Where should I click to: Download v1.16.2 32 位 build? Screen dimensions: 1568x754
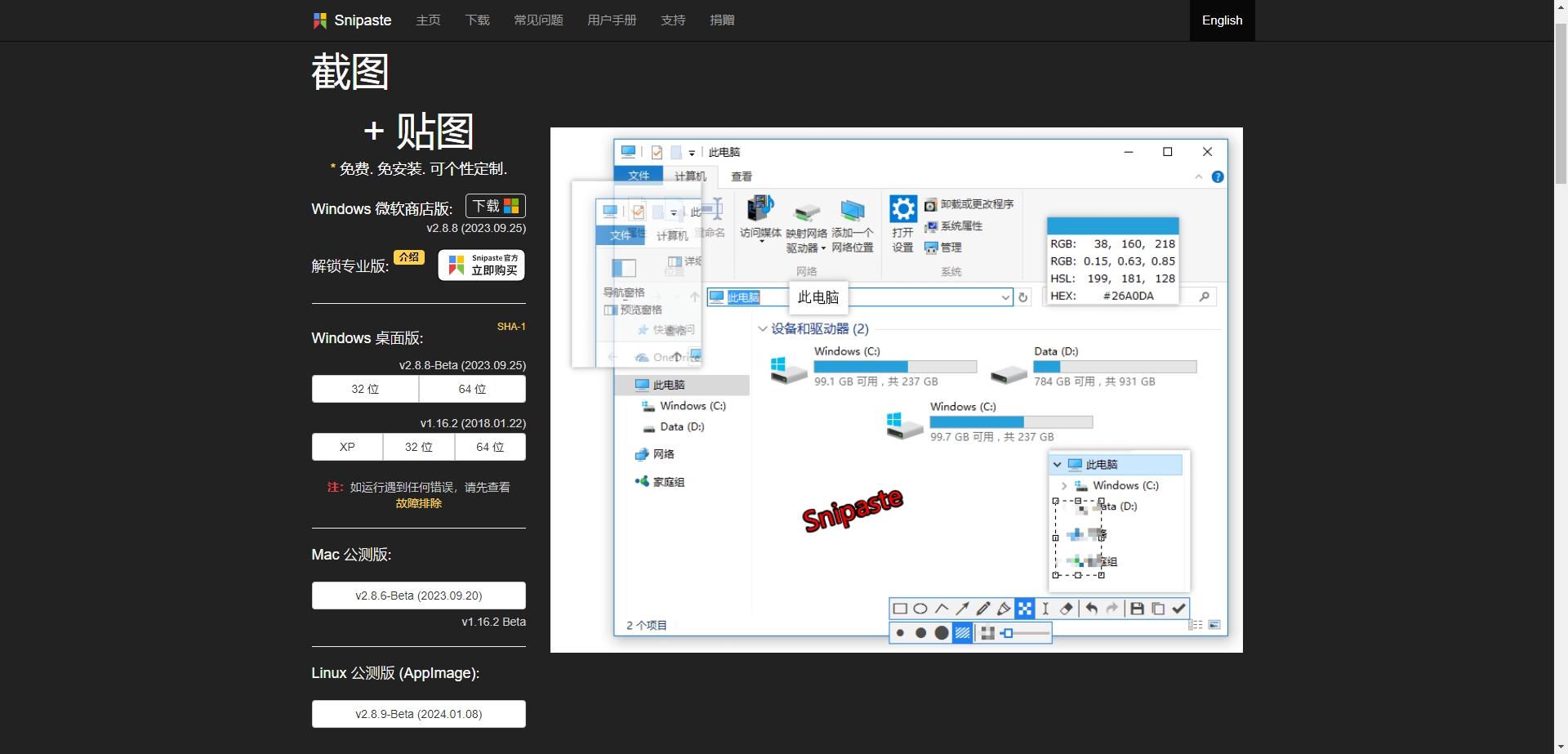[x=419, y=447]
